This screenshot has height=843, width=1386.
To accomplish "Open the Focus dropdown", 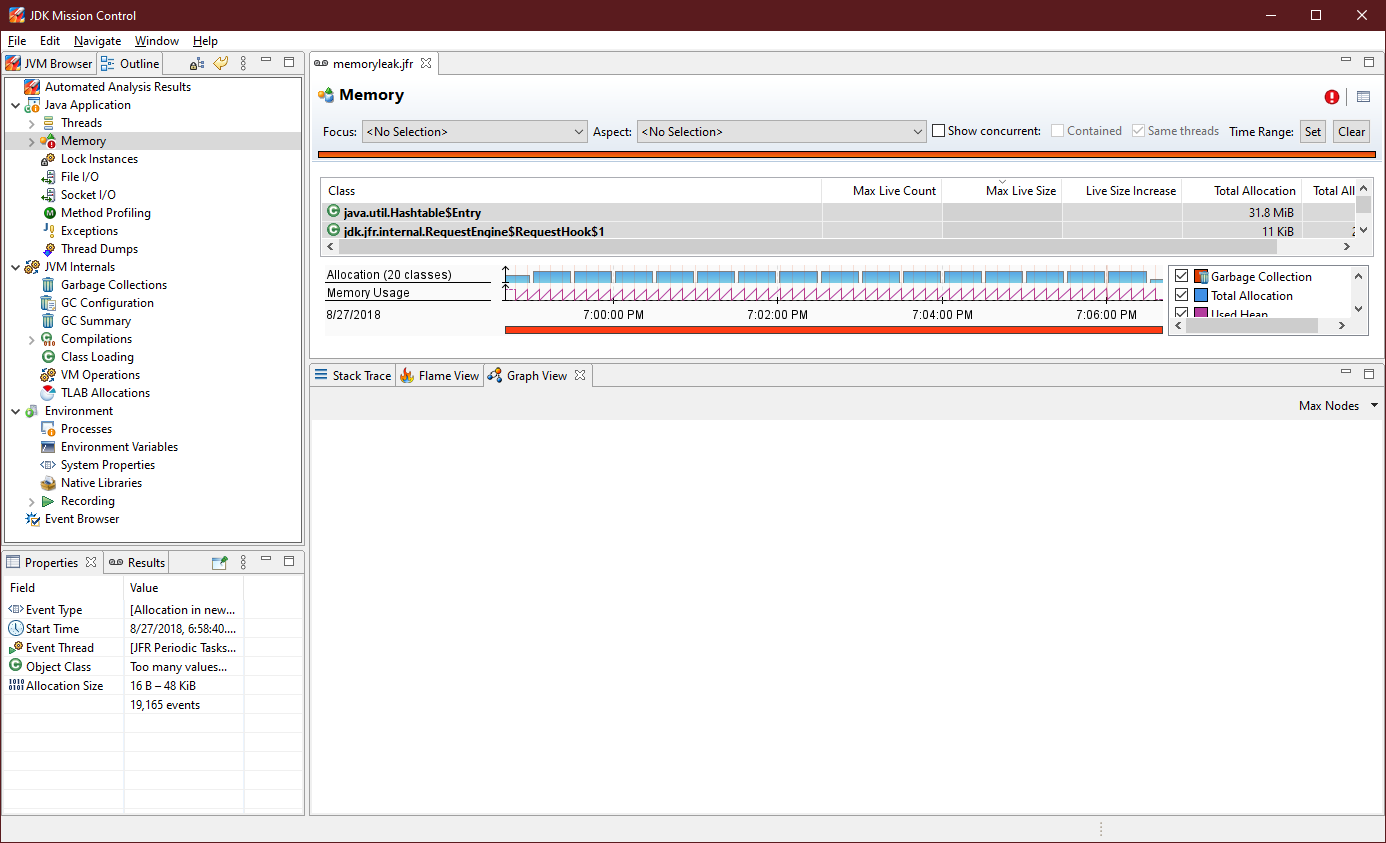I will 474,132.
